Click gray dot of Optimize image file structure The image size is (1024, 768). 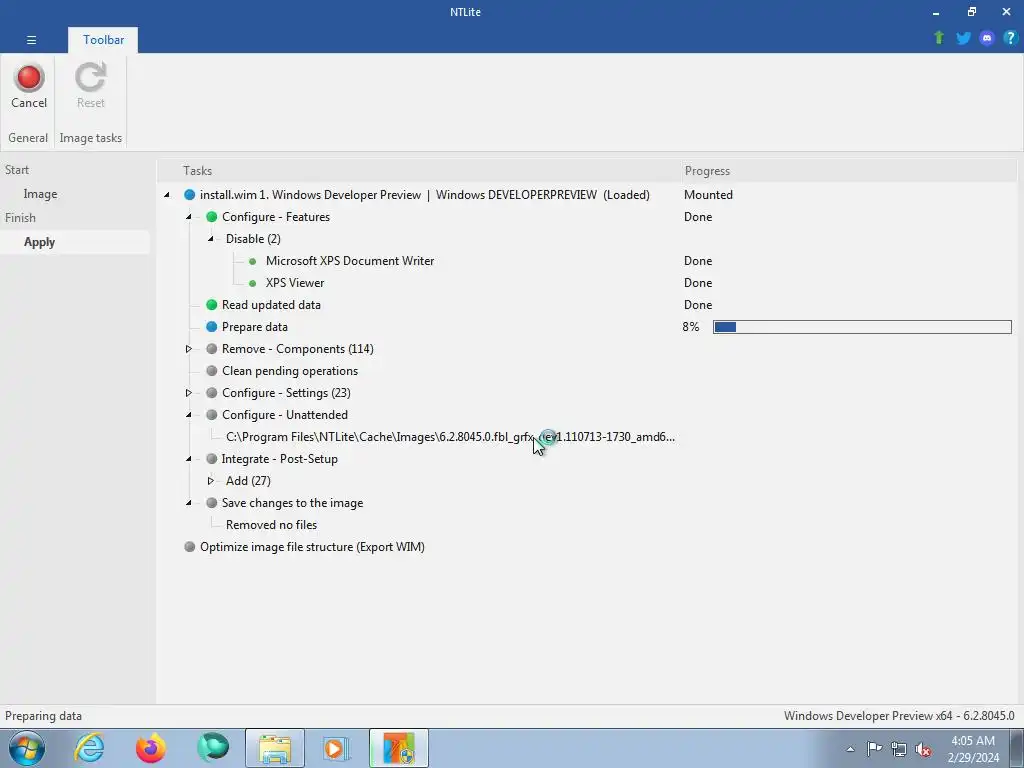click(189, 547)
